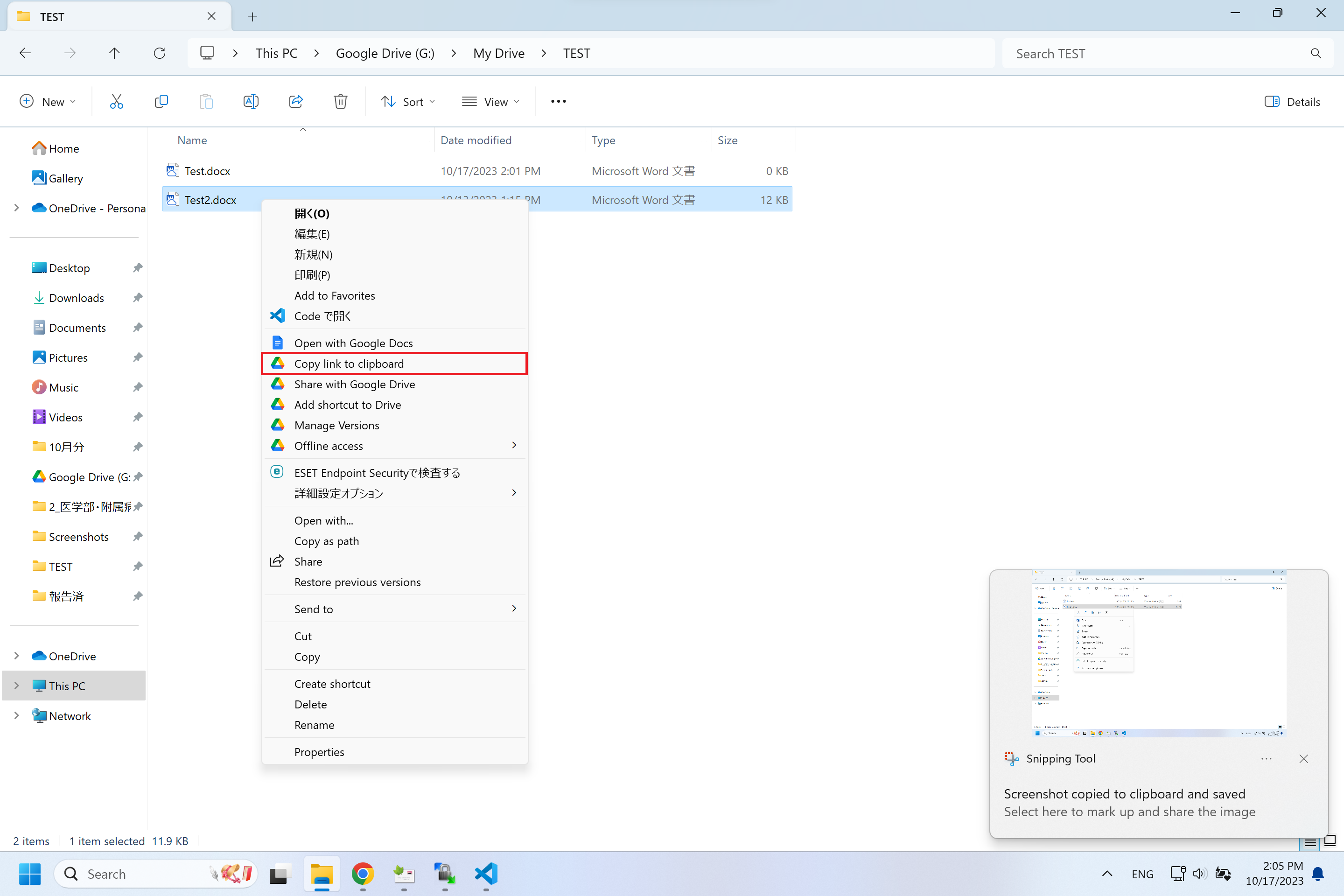
Task: Dismiss the Snipping Tool notification
Action: point(1303,759)
